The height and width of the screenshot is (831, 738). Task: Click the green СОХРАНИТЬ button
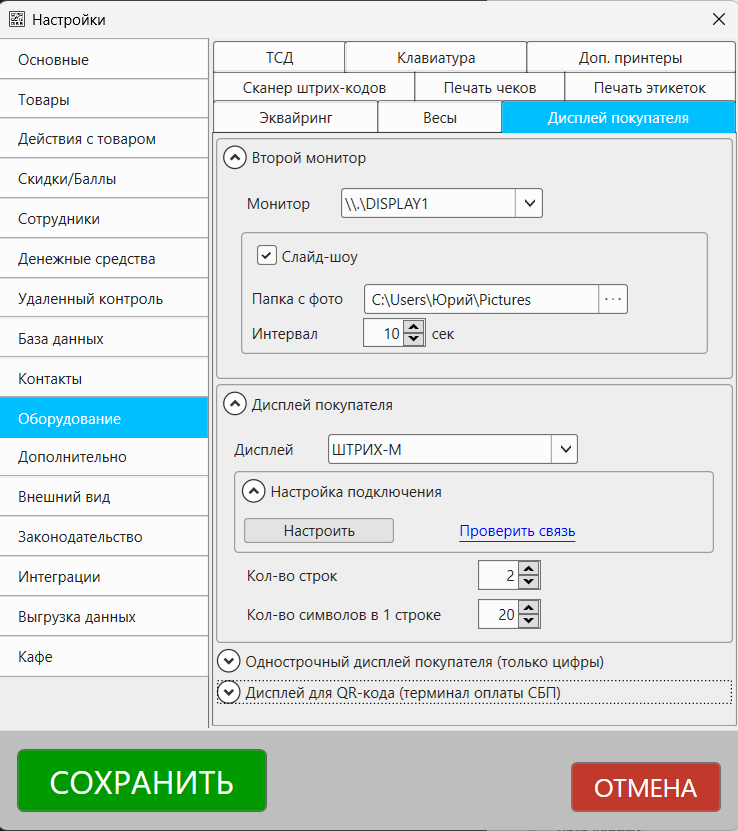pos(142,781)
